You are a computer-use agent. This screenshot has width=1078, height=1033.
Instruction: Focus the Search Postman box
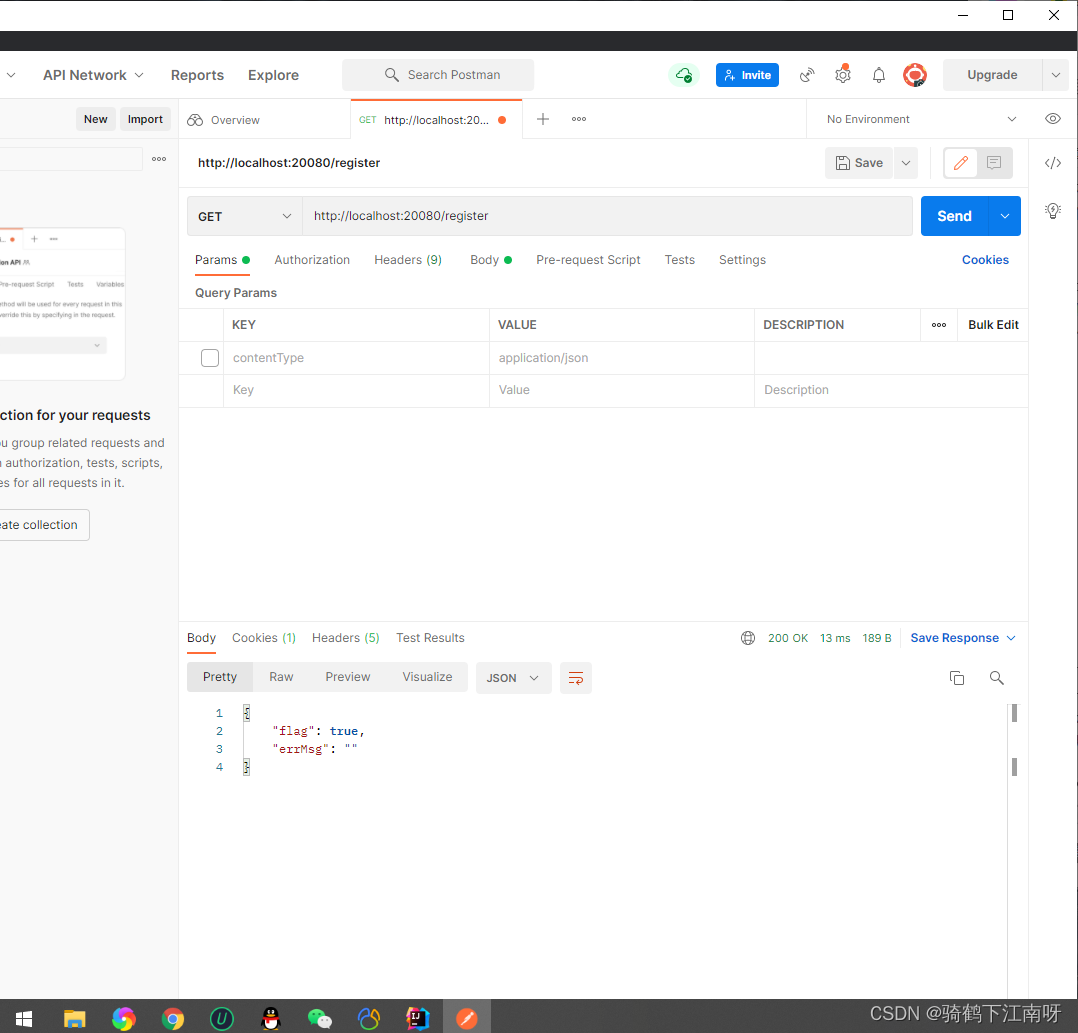pyautogui.click(x=438, y=75)
